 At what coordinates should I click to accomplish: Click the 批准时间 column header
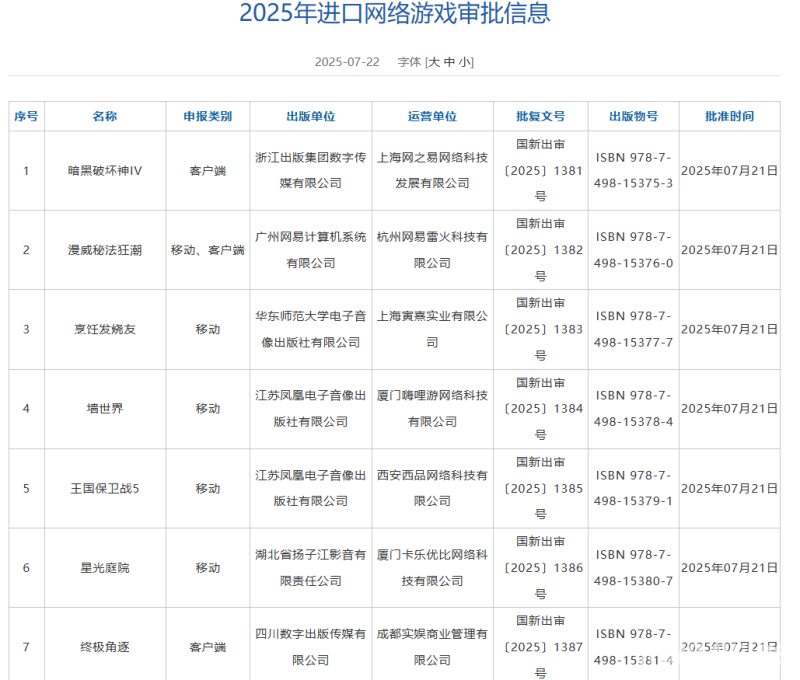(730, 116)
